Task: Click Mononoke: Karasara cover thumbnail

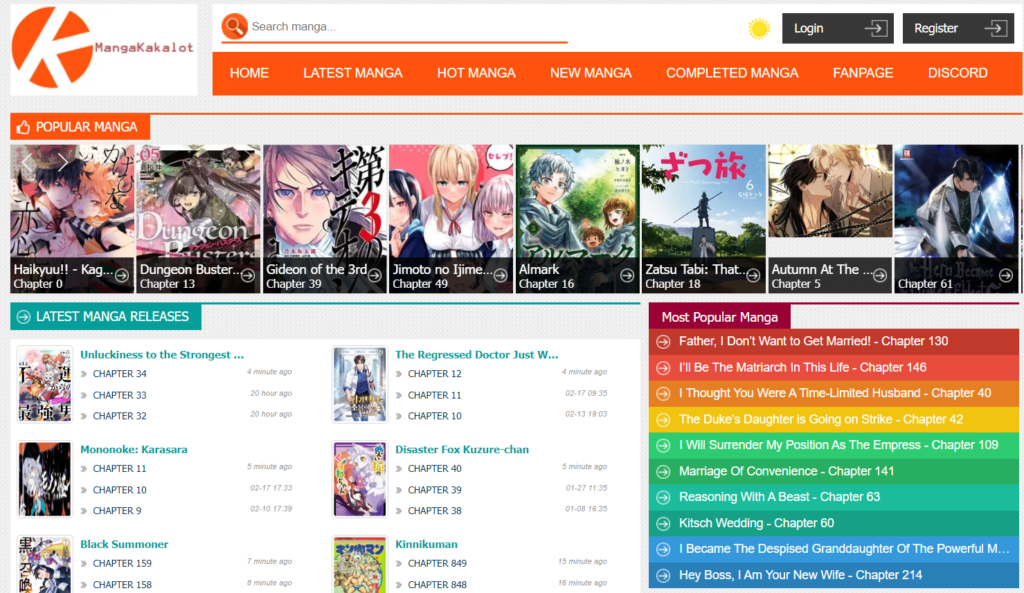Action: tap(44, 479)
